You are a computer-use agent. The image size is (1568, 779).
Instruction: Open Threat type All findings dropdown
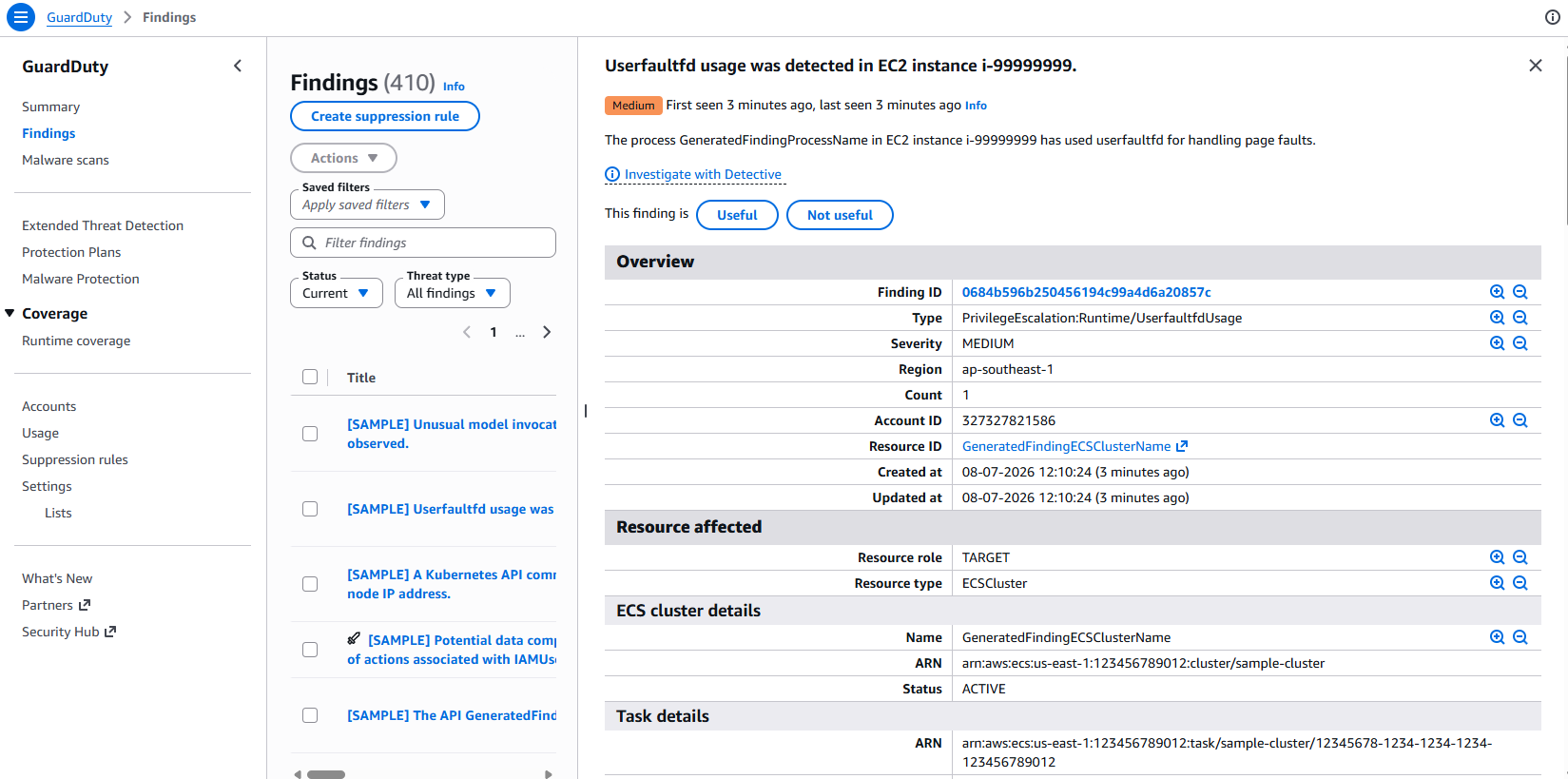453,293
